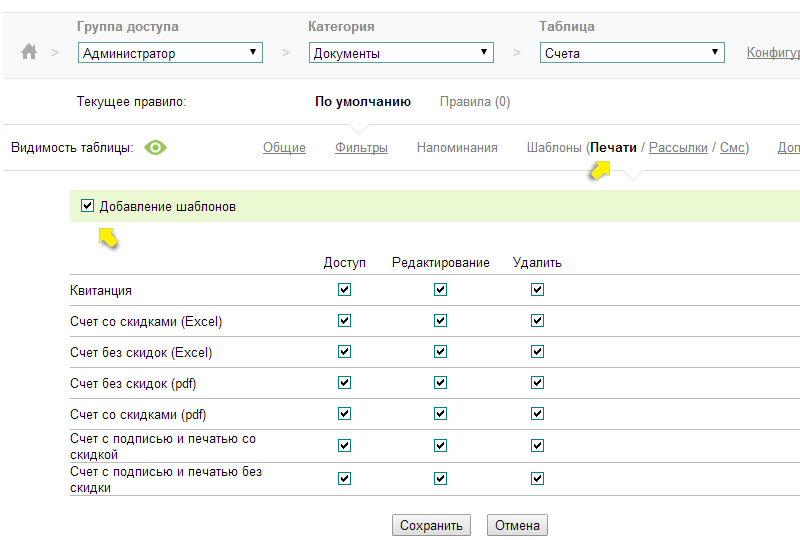Click the Сохранить button
Image resolution: width=800 pixels, height=540 pixels.
(430, 525)
